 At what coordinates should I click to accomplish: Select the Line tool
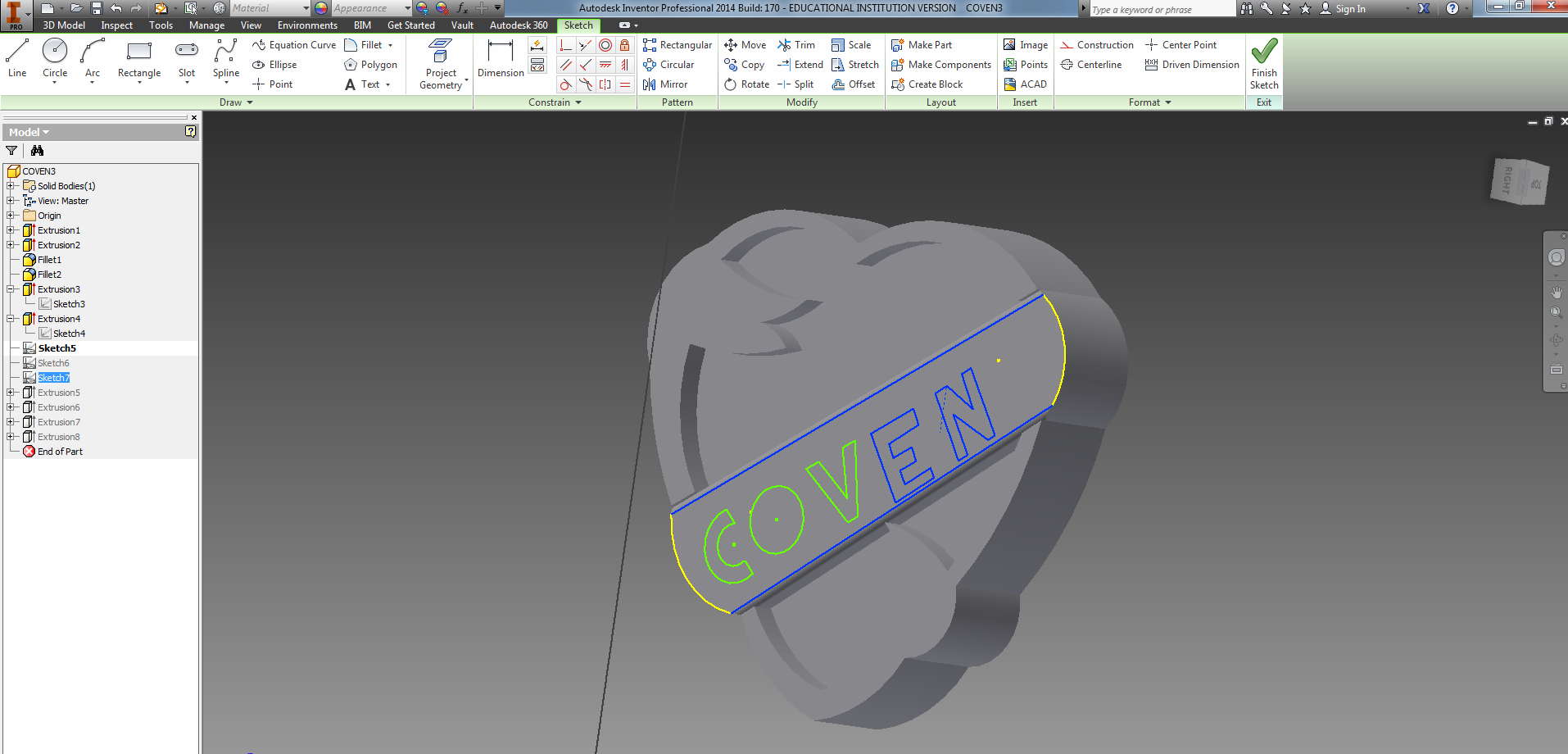17,58
